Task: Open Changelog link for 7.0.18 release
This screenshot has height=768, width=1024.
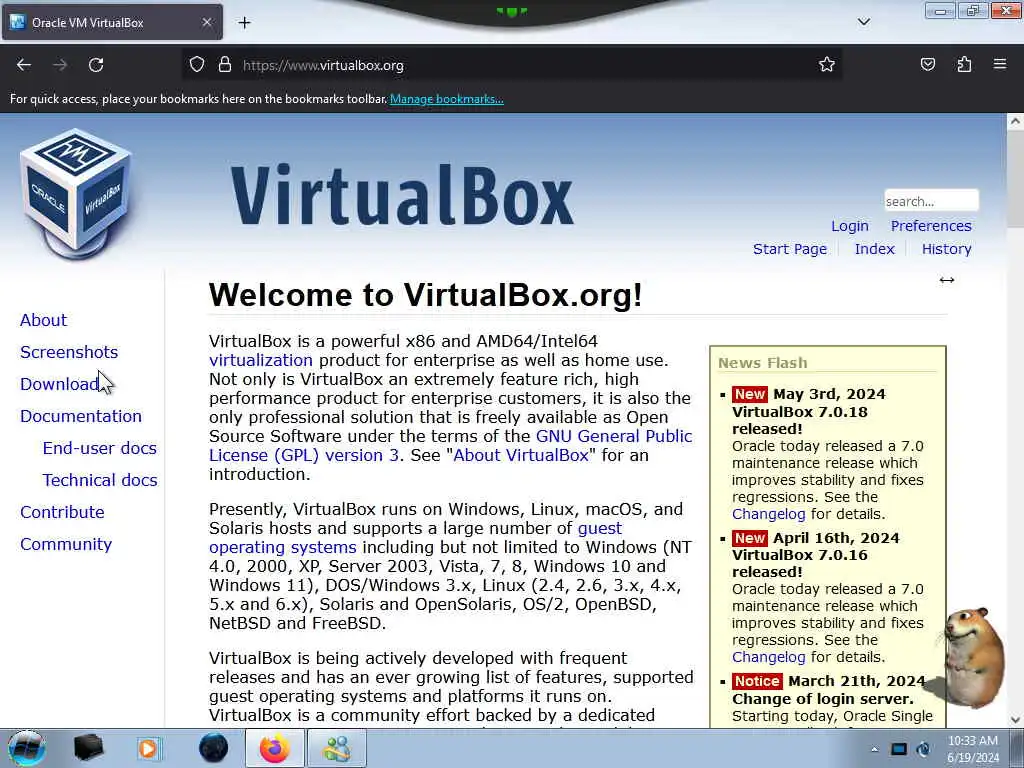Action: (768, 514)
